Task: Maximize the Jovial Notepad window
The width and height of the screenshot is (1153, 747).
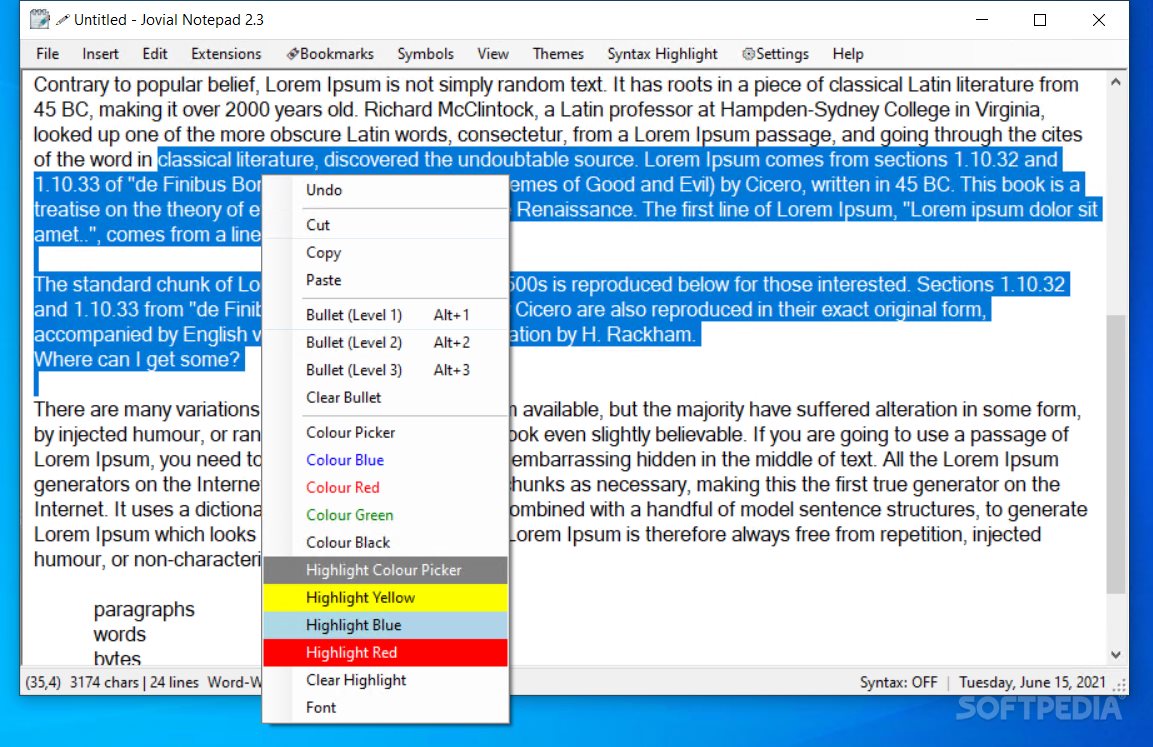Action: [x=1040, y=20]
